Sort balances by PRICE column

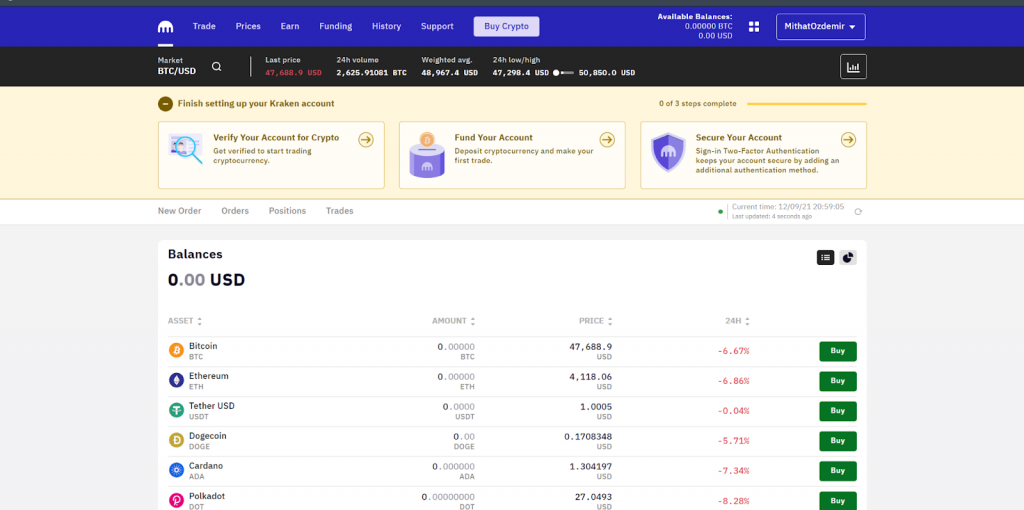(596, 321)
